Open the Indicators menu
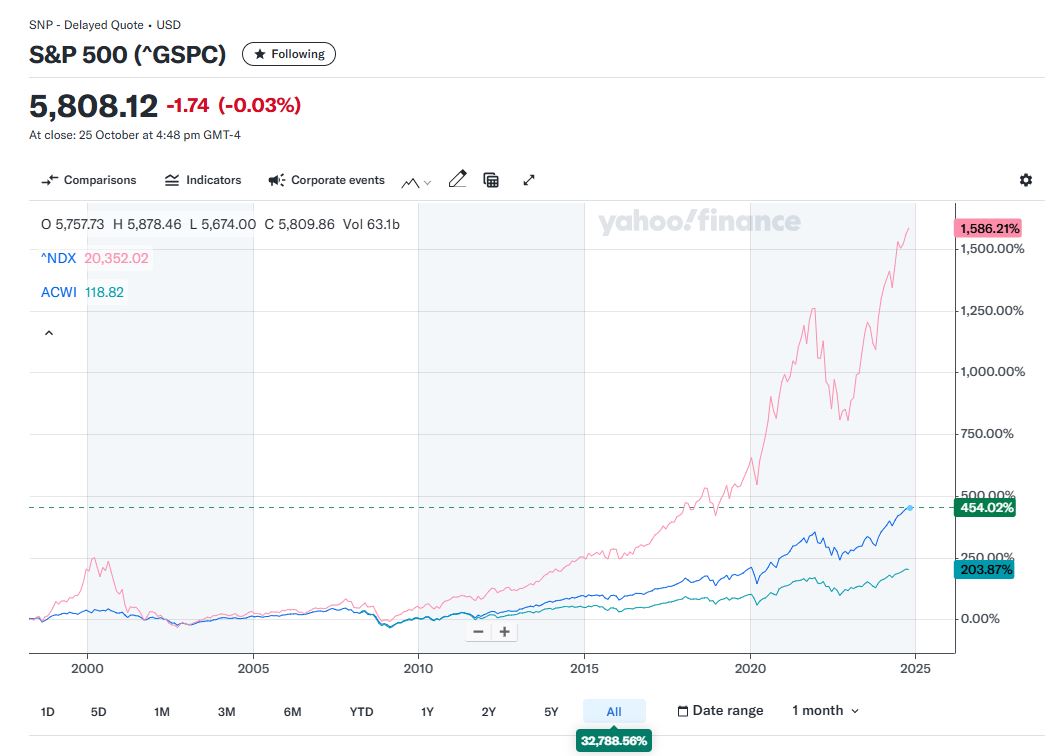This screenshot has height=756, width=1056. 203,180
